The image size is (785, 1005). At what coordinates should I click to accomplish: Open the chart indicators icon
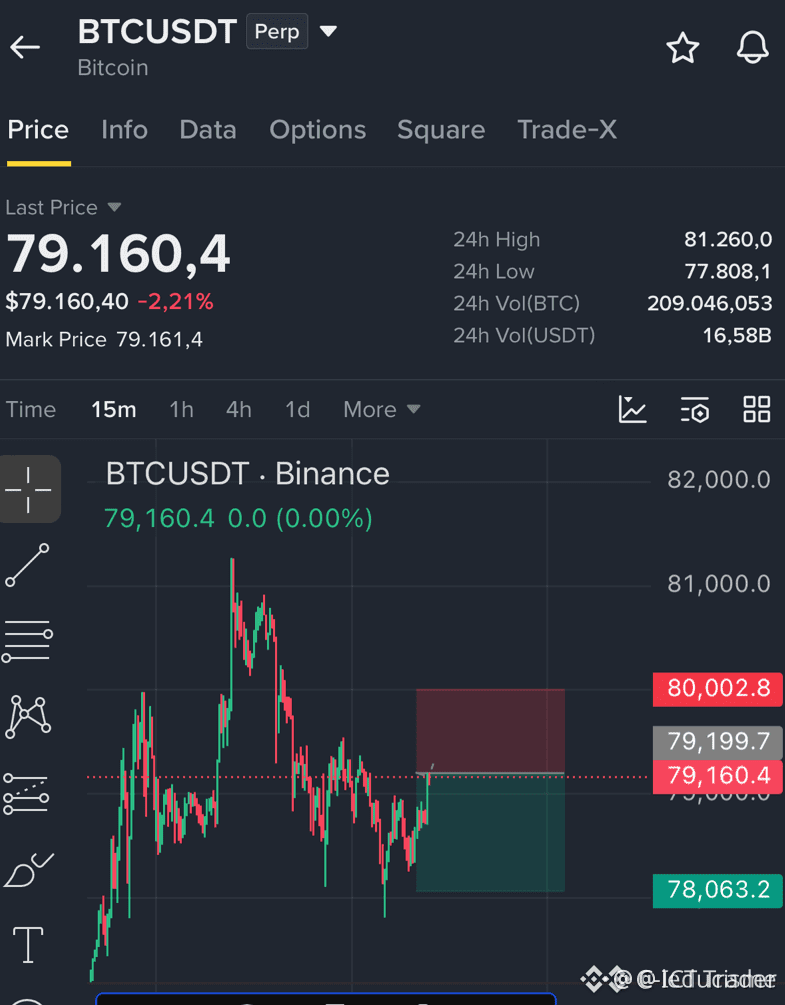(632, 409)
